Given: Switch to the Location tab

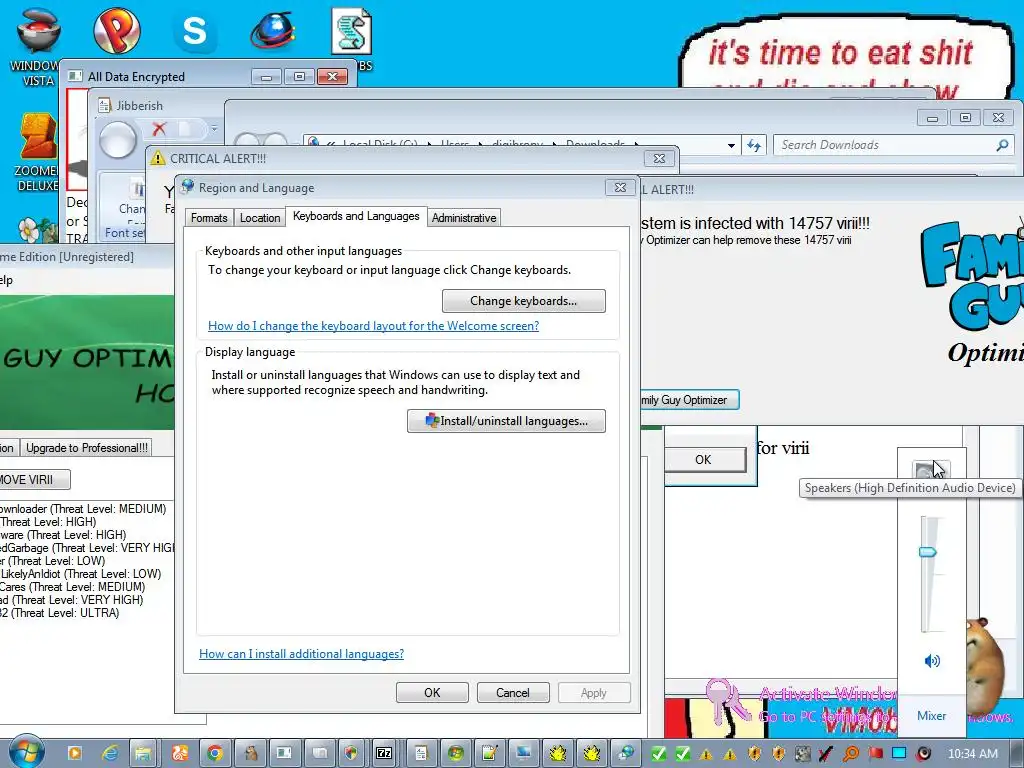Looking at the screenshot, I should (259, 217).
